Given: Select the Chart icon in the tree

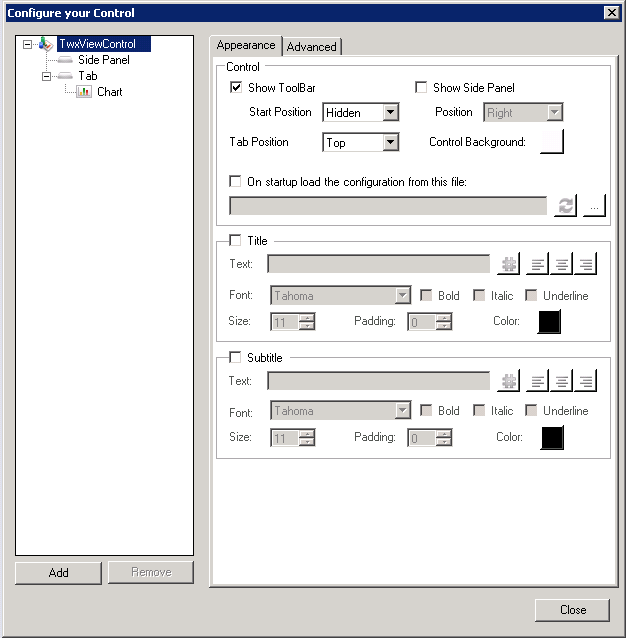Looking at the screenshot, I should [84, 92].
